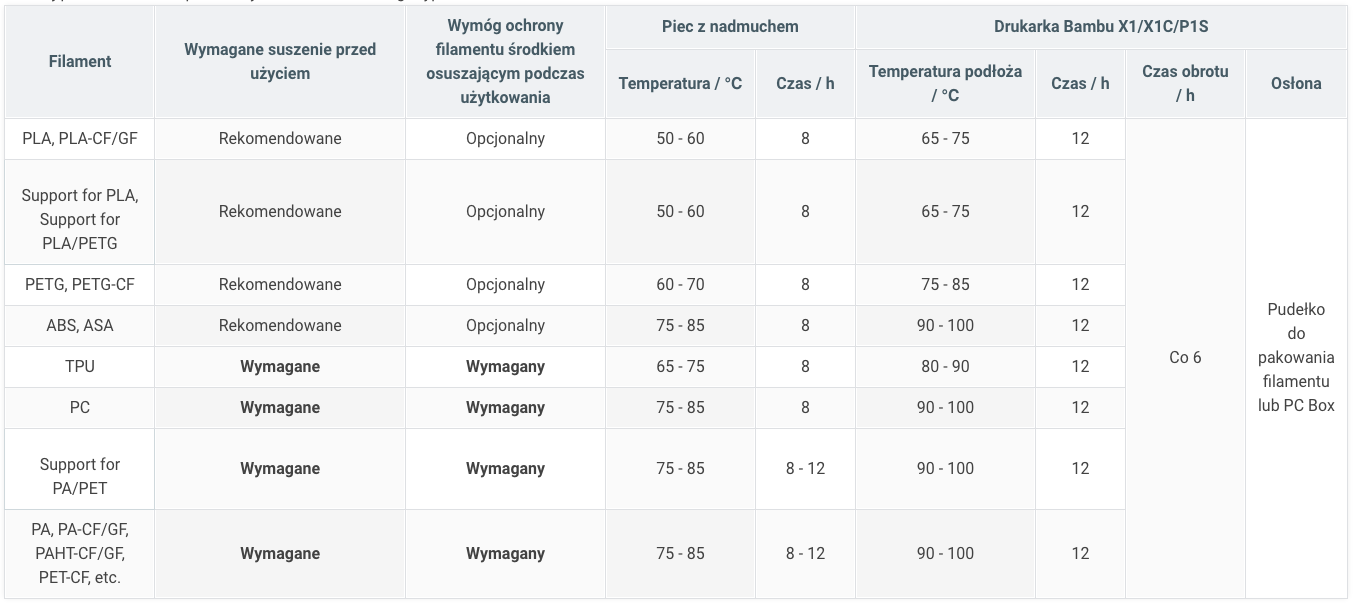Select the "80 - 90" bed temperature cell

(x=945, y=367)
